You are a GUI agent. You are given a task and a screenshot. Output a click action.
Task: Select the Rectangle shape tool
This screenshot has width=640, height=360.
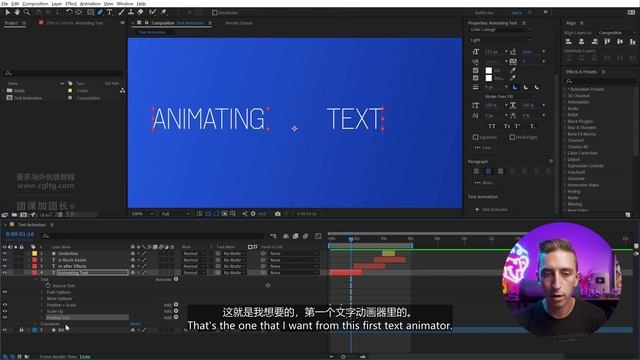click(x=90, y=13)
